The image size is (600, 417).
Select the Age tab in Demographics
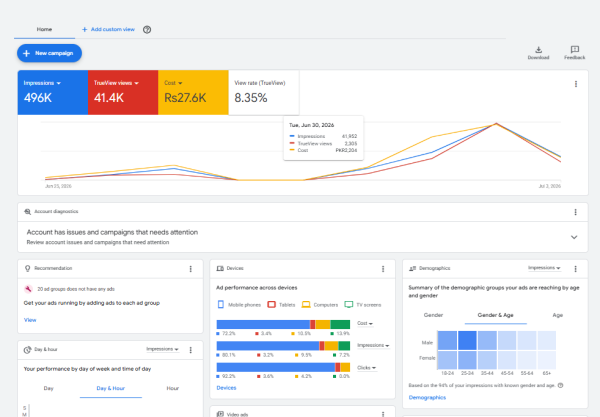point(558,315)
